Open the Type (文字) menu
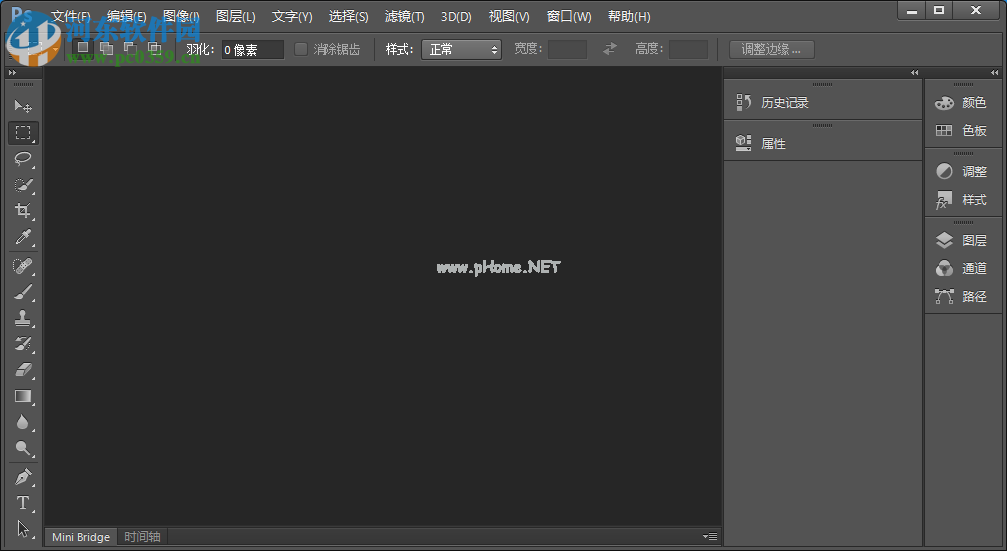Screen dimensions: 1007x551 coord(292,17)
